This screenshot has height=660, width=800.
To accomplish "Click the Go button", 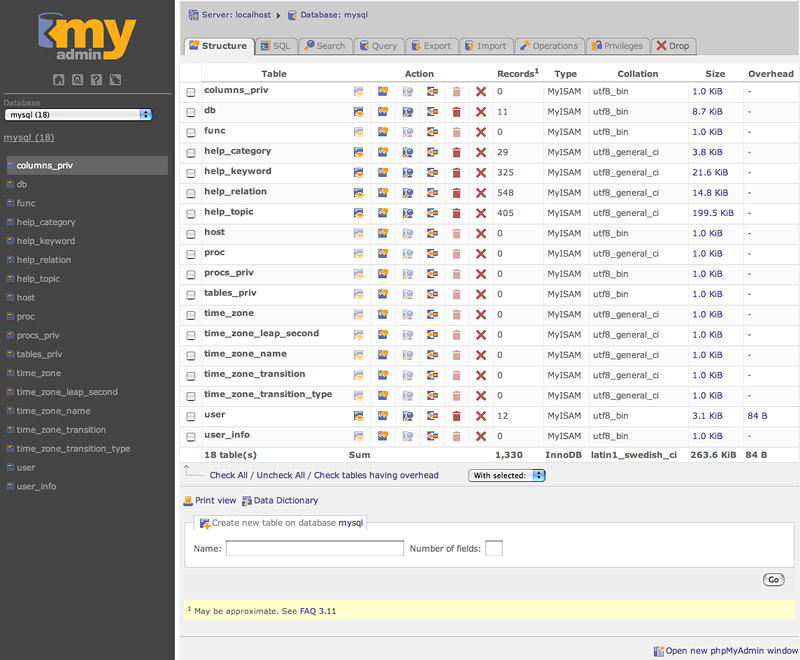I will (x=773, y=579).
